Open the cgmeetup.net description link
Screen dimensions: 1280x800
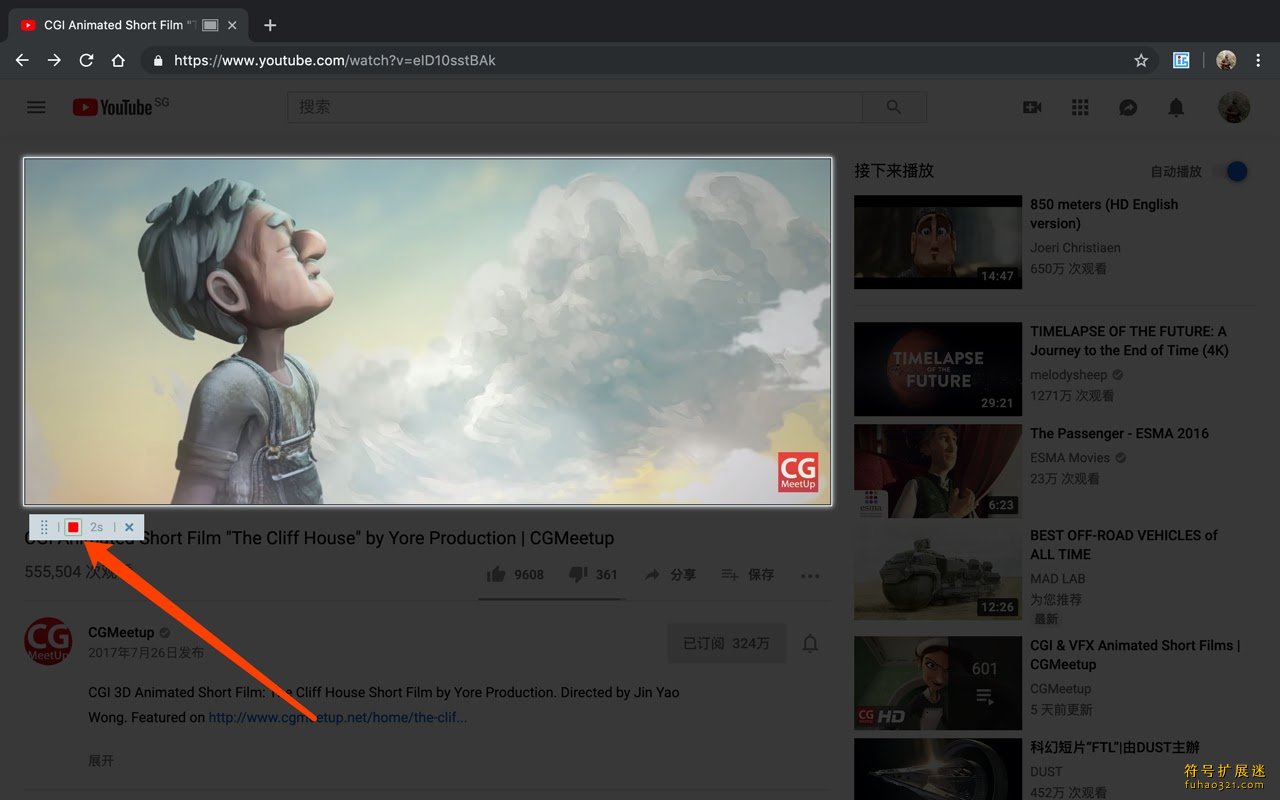(x=338, y=717)
